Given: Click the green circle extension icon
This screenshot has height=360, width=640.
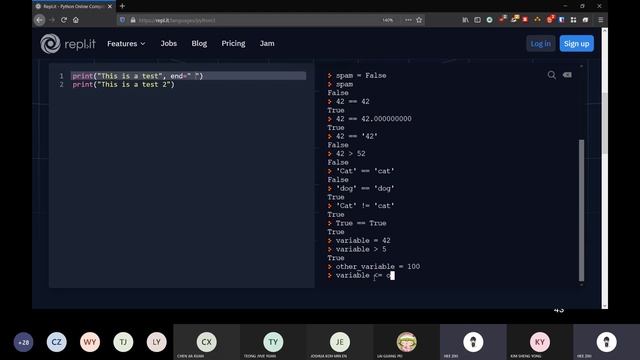Looking at the screenshot, I should [489, 20].
